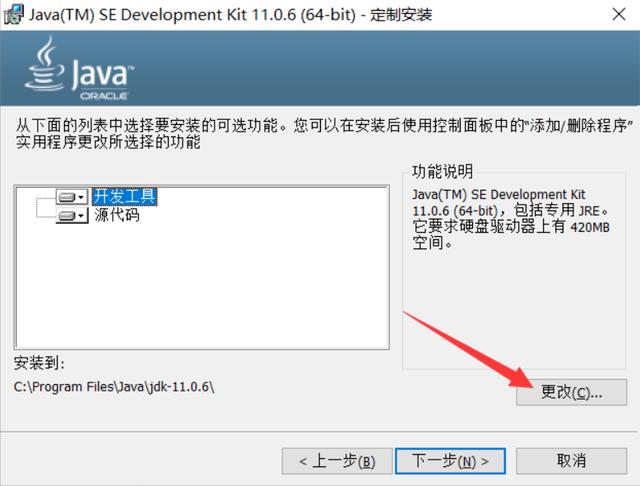640x486 pixels.
Task: Select the 开发工具 tree item
Action: tap(124, 196)
